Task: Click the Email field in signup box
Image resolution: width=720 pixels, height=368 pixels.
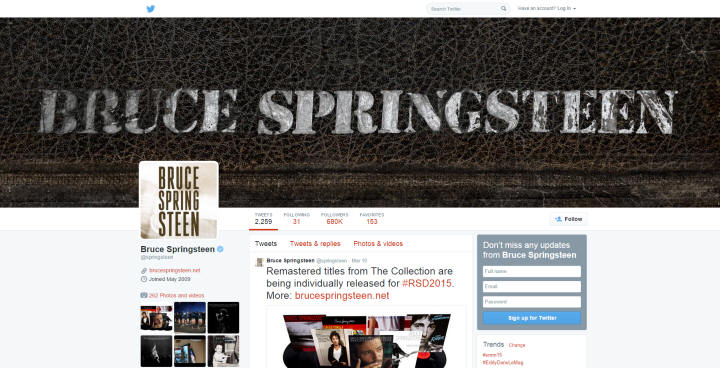Action: coord(532,287)
